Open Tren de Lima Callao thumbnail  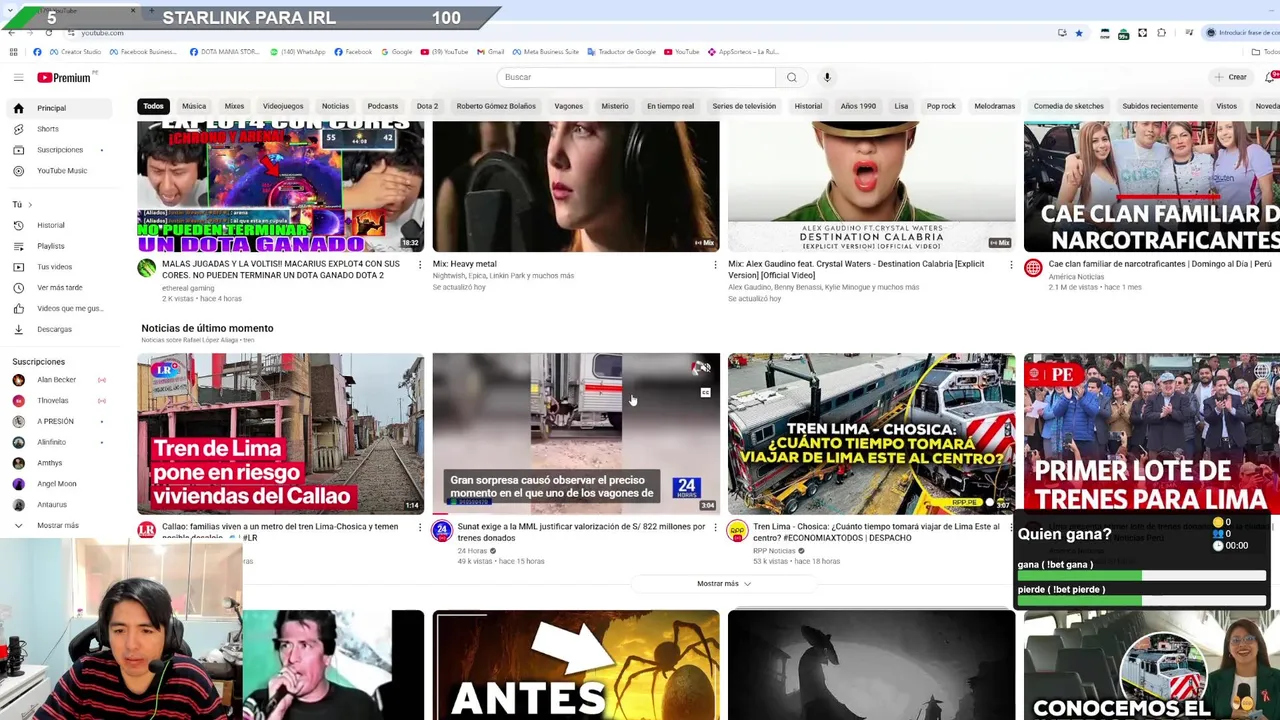click(x=280, y=434)
